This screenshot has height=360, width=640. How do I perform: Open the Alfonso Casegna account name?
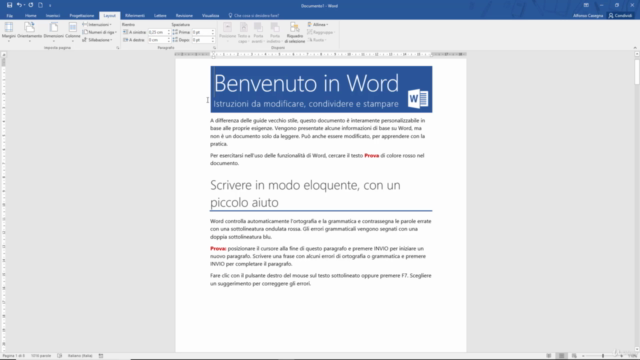click(588, 16)
